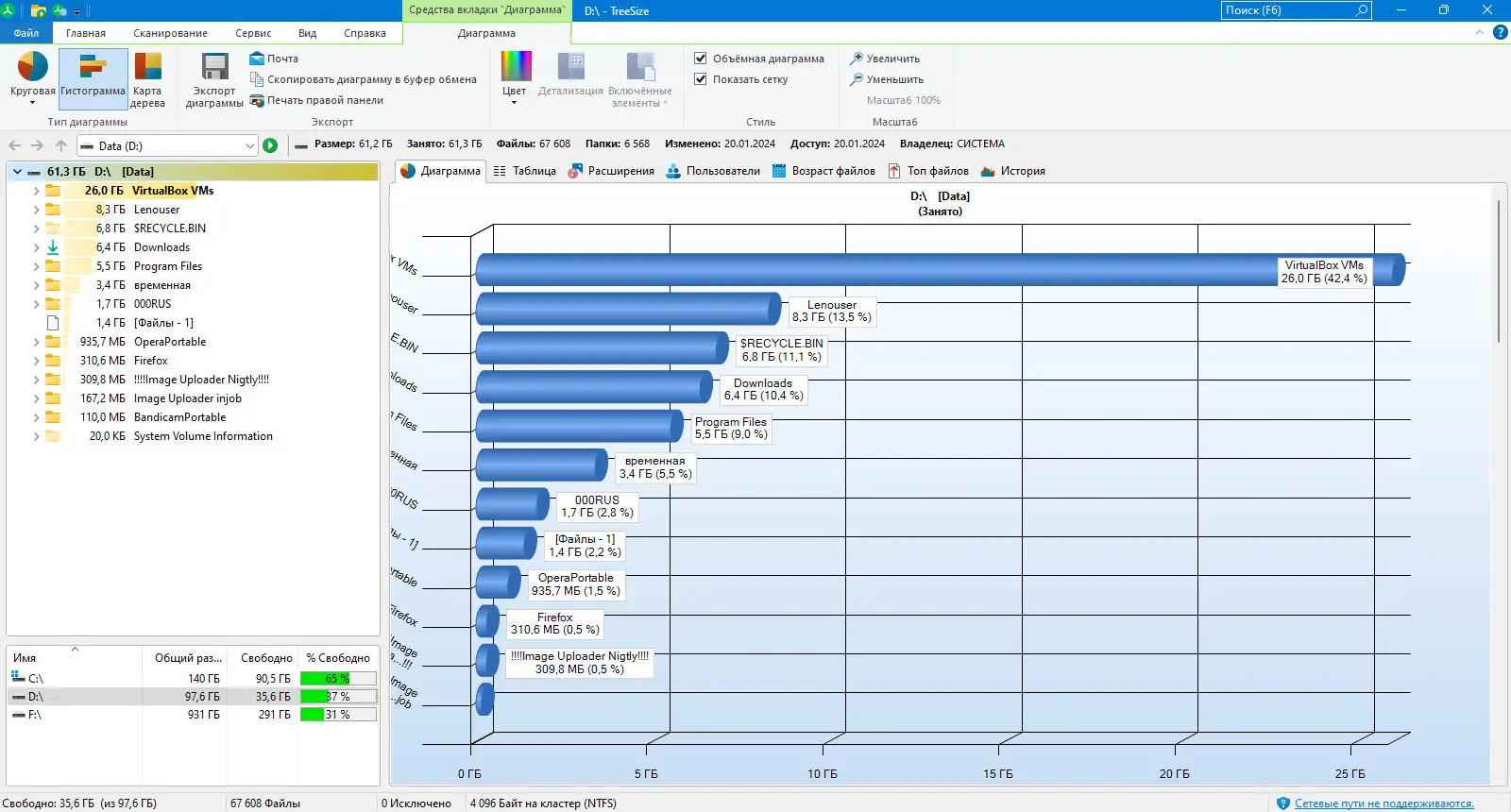Switch to Топ файлов tab

tap(928, 171)
